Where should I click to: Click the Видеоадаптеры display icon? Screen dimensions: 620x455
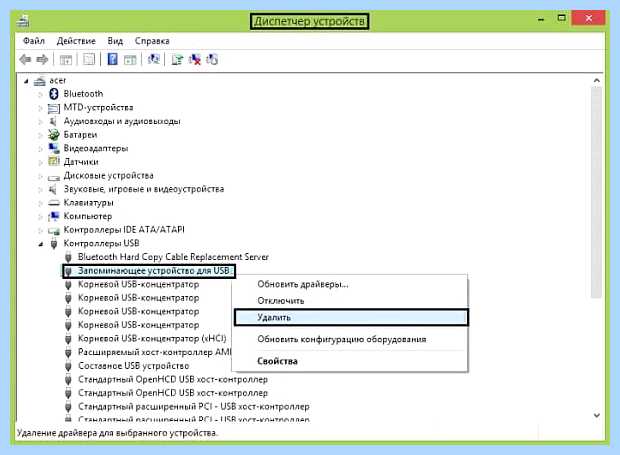[54, 148]
